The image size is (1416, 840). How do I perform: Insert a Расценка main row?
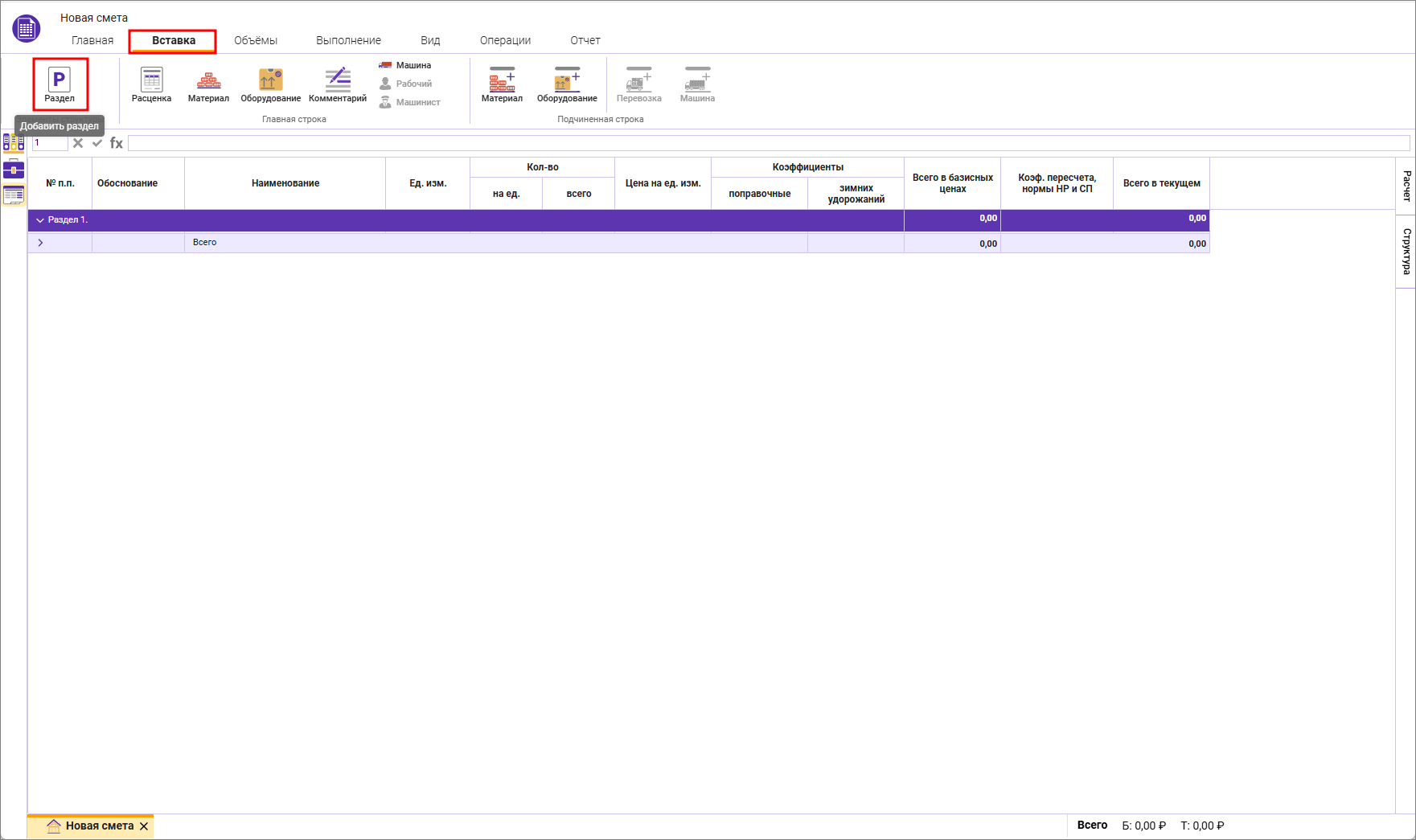point(151,84)
